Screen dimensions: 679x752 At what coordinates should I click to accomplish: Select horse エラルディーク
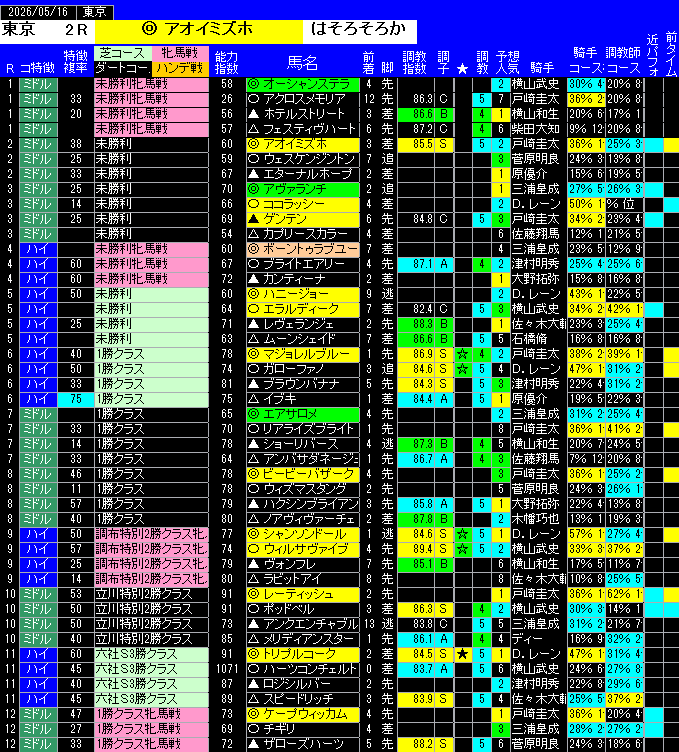pyautogui.click(x=303, y=309)
